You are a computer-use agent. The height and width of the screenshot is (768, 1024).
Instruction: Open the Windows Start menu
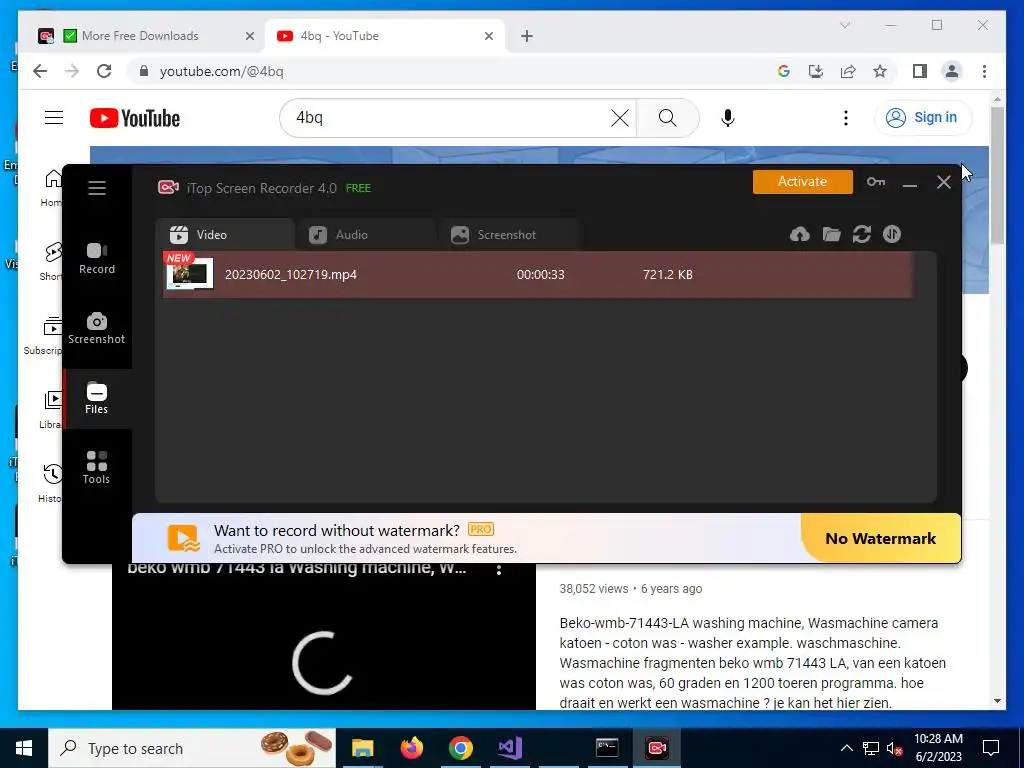coord(24,748)
